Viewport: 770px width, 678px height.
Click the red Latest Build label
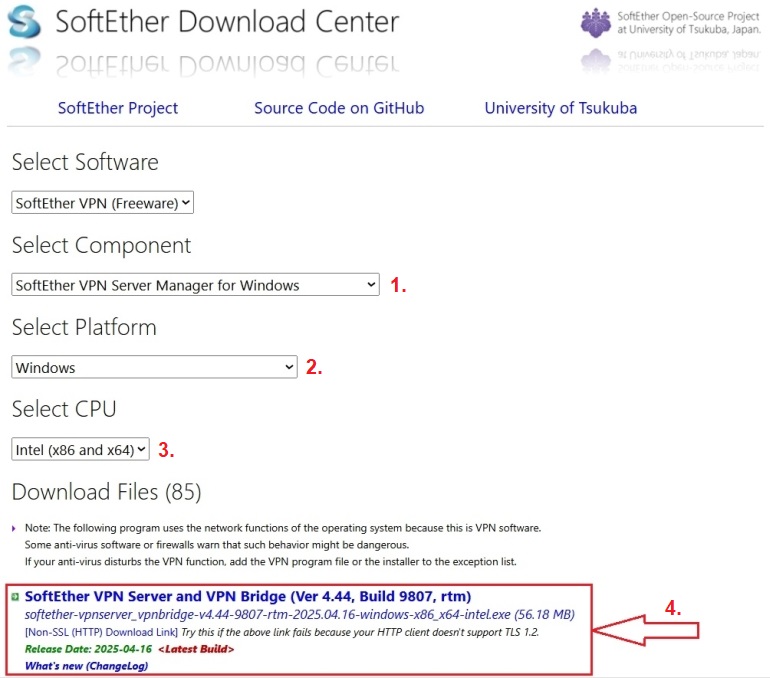(x=196, y=649)
